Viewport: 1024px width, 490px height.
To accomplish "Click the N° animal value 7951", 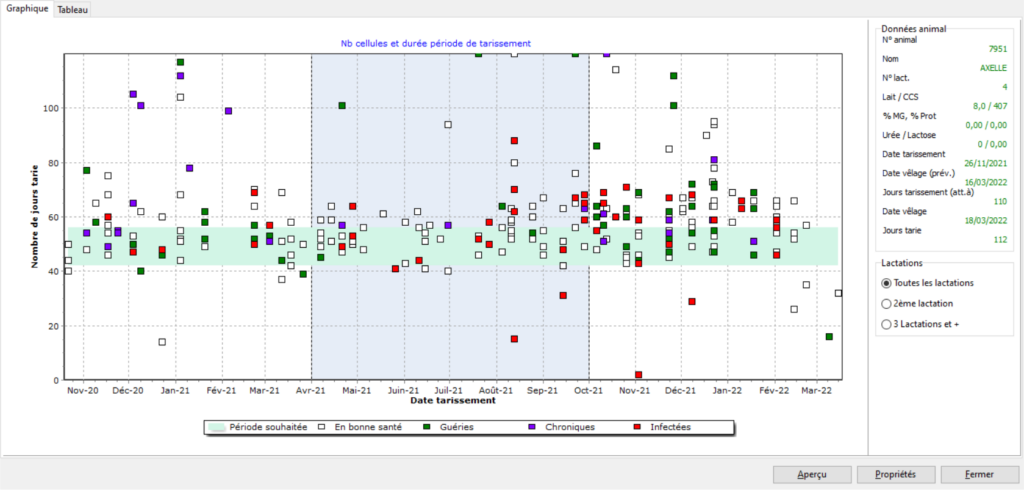I will coord(997,48).
